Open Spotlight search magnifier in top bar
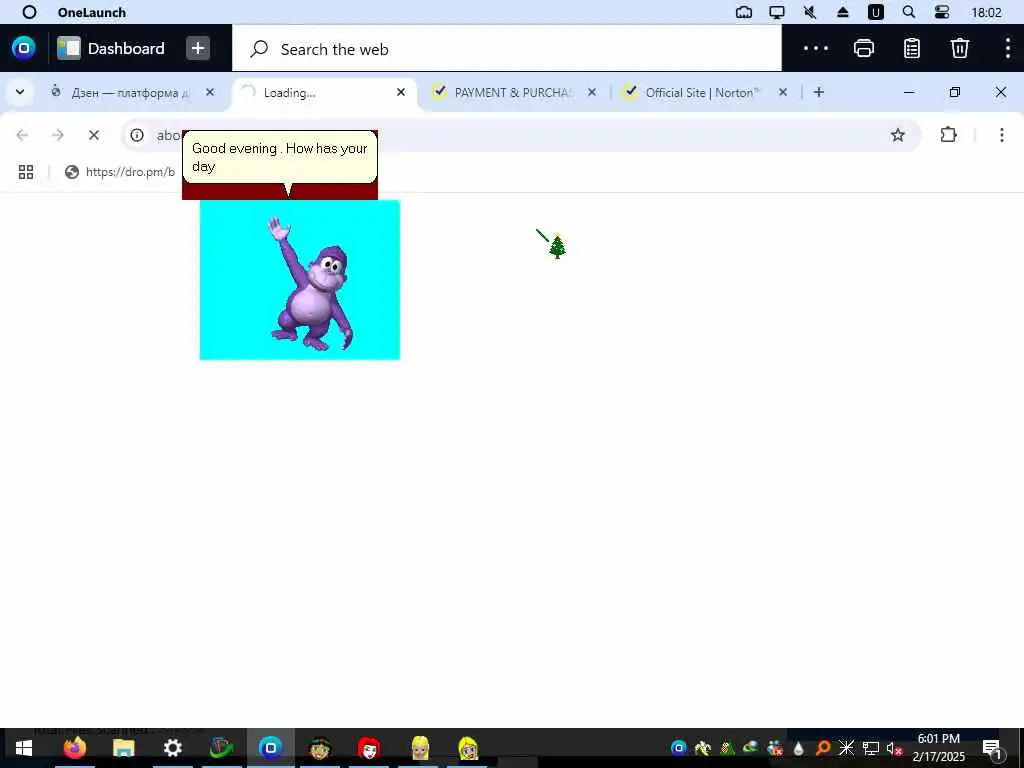 click(x=908, y=12)
